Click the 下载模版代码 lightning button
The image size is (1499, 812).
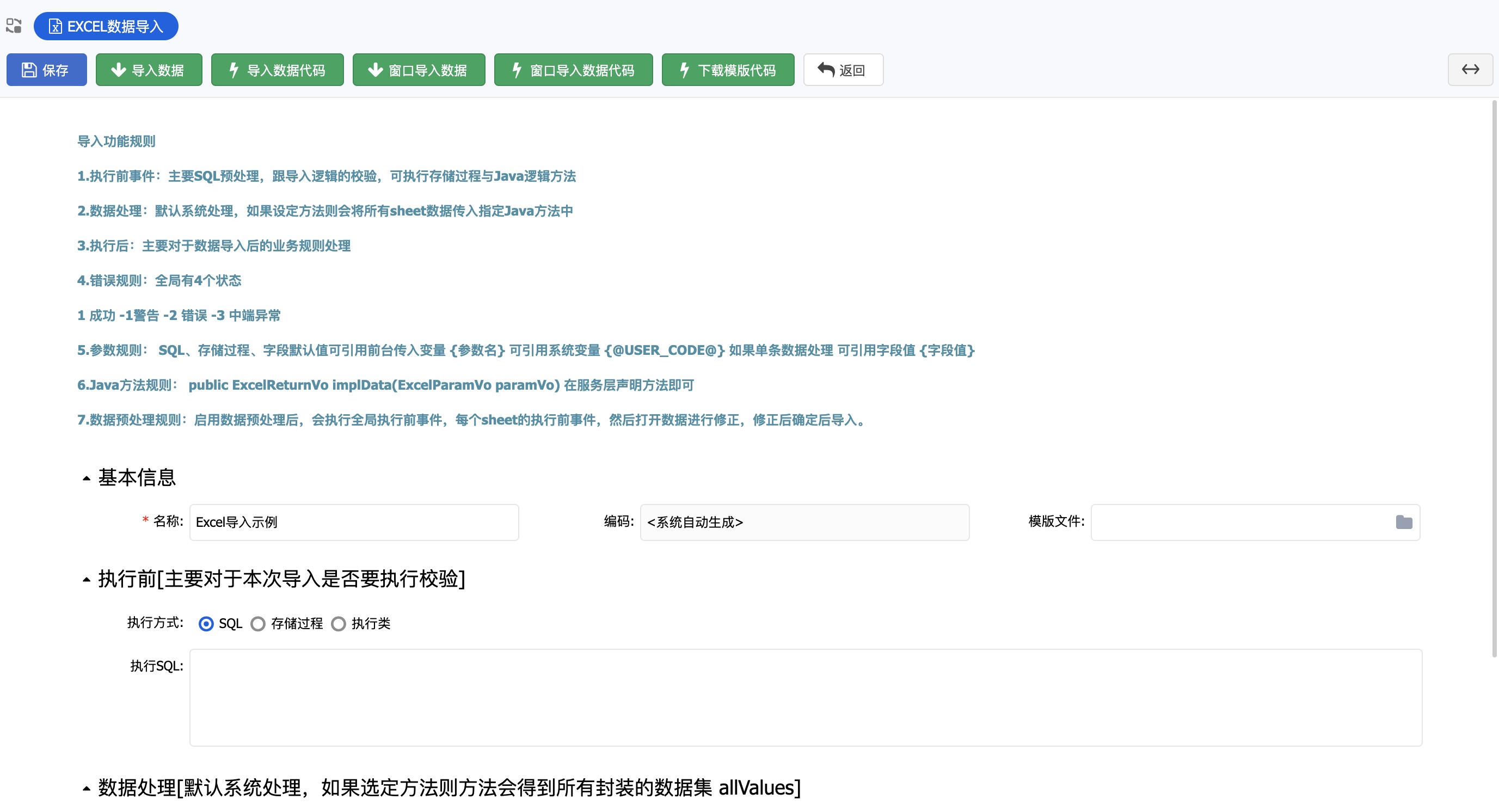(x=727, y=70)
